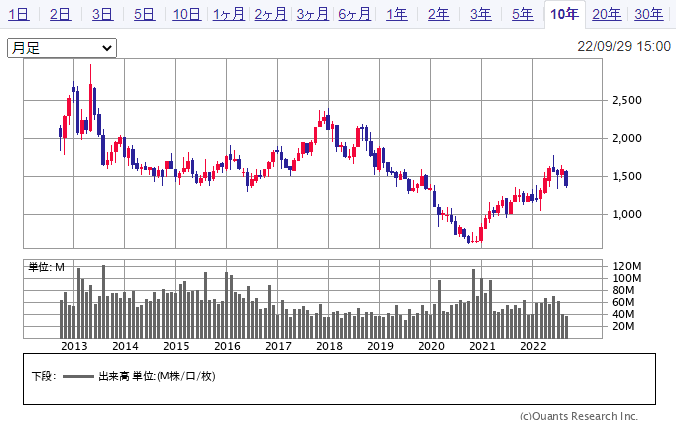Viewport: 676px width, 426px height.
Task: Click the 100M volume axis label
Action: coord(627,278)
